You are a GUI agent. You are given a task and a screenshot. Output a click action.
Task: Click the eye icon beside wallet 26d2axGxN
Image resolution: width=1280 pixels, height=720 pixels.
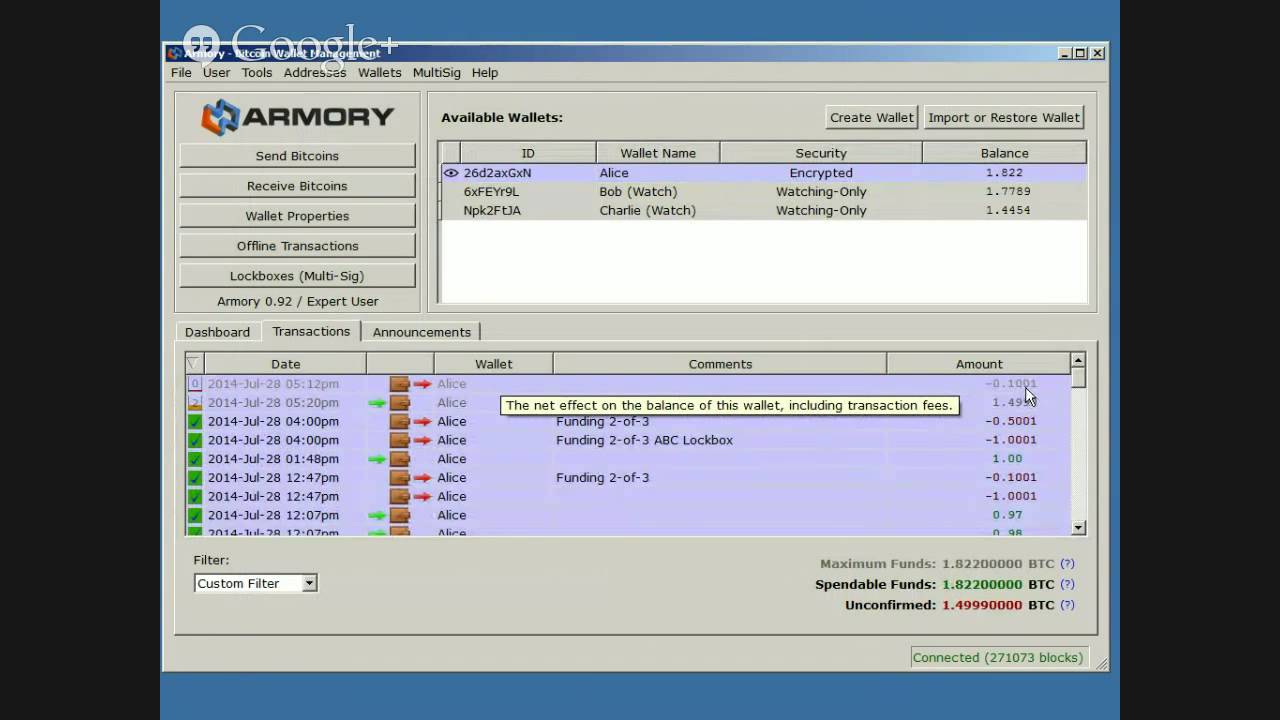[x=451, y=173]
